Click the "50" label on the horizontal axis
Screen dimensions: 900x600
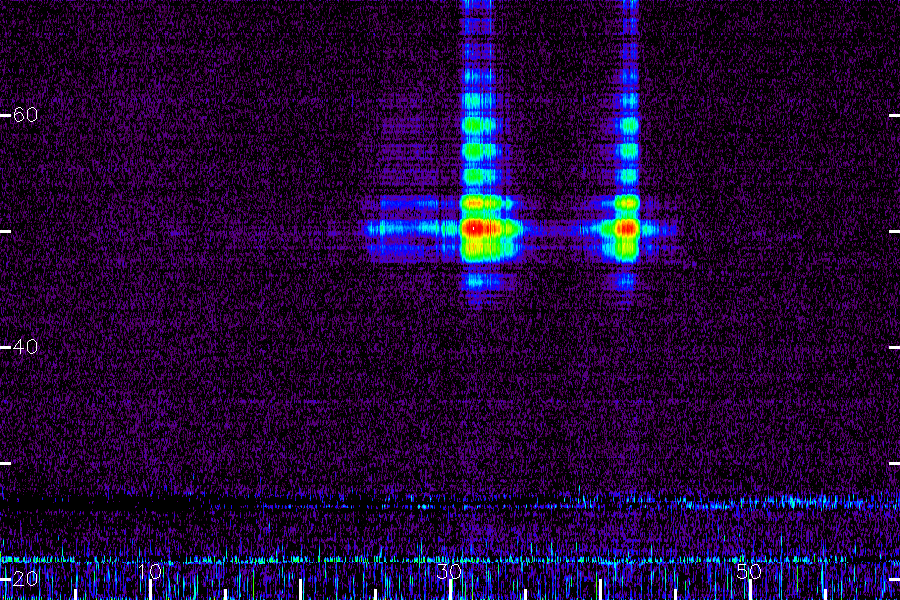point(749,571)
